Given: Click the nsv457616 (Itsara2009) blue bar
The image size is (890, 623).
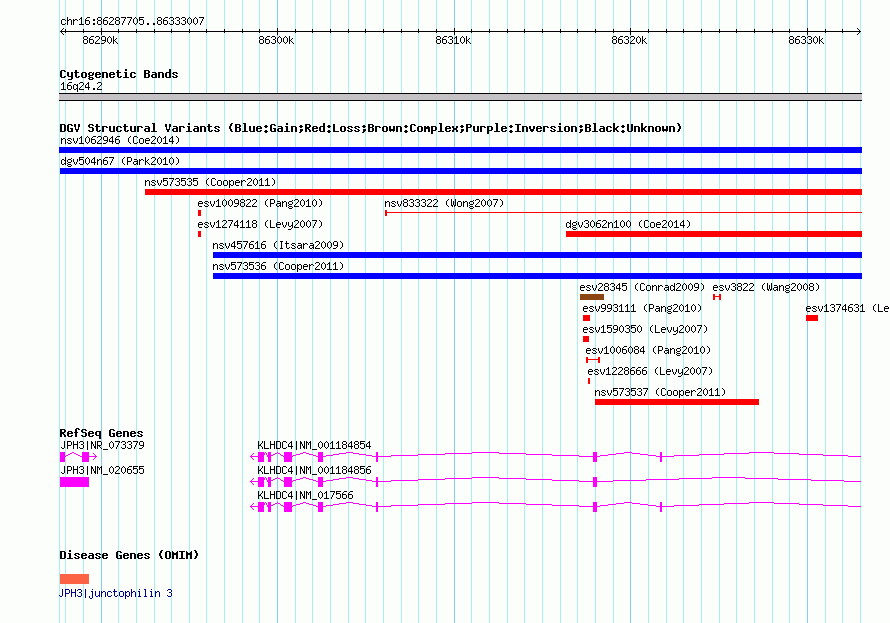Looking at the screenshot, I should (538, 255).
